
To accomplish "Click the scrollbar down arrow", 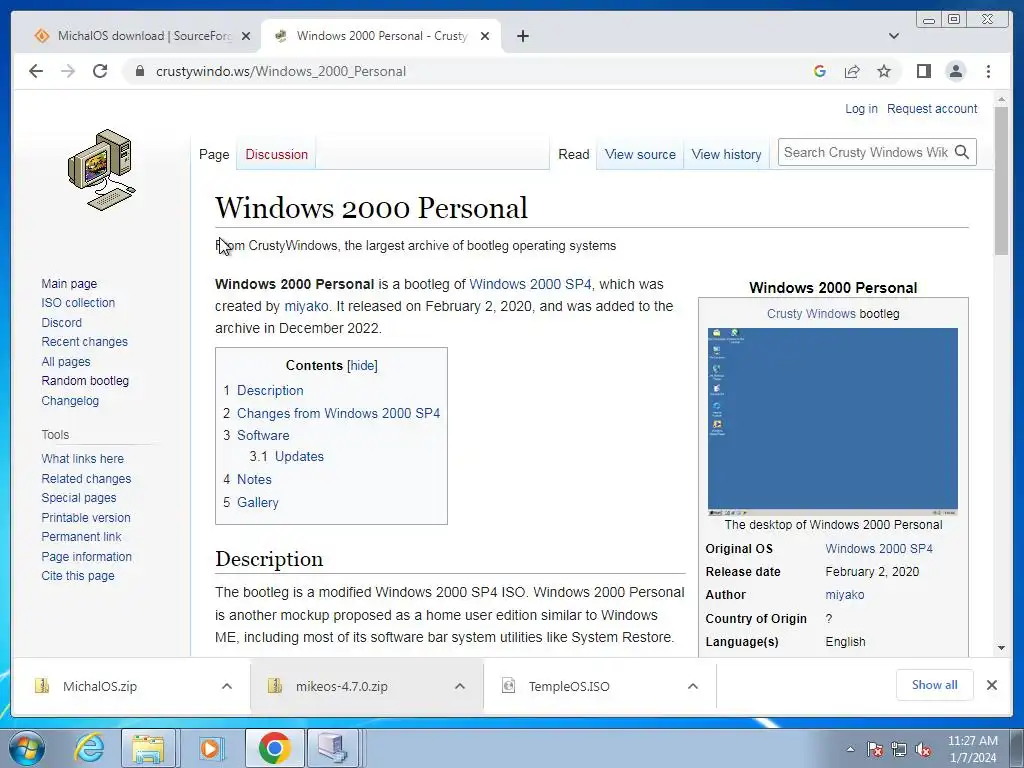I will 1001,648.
